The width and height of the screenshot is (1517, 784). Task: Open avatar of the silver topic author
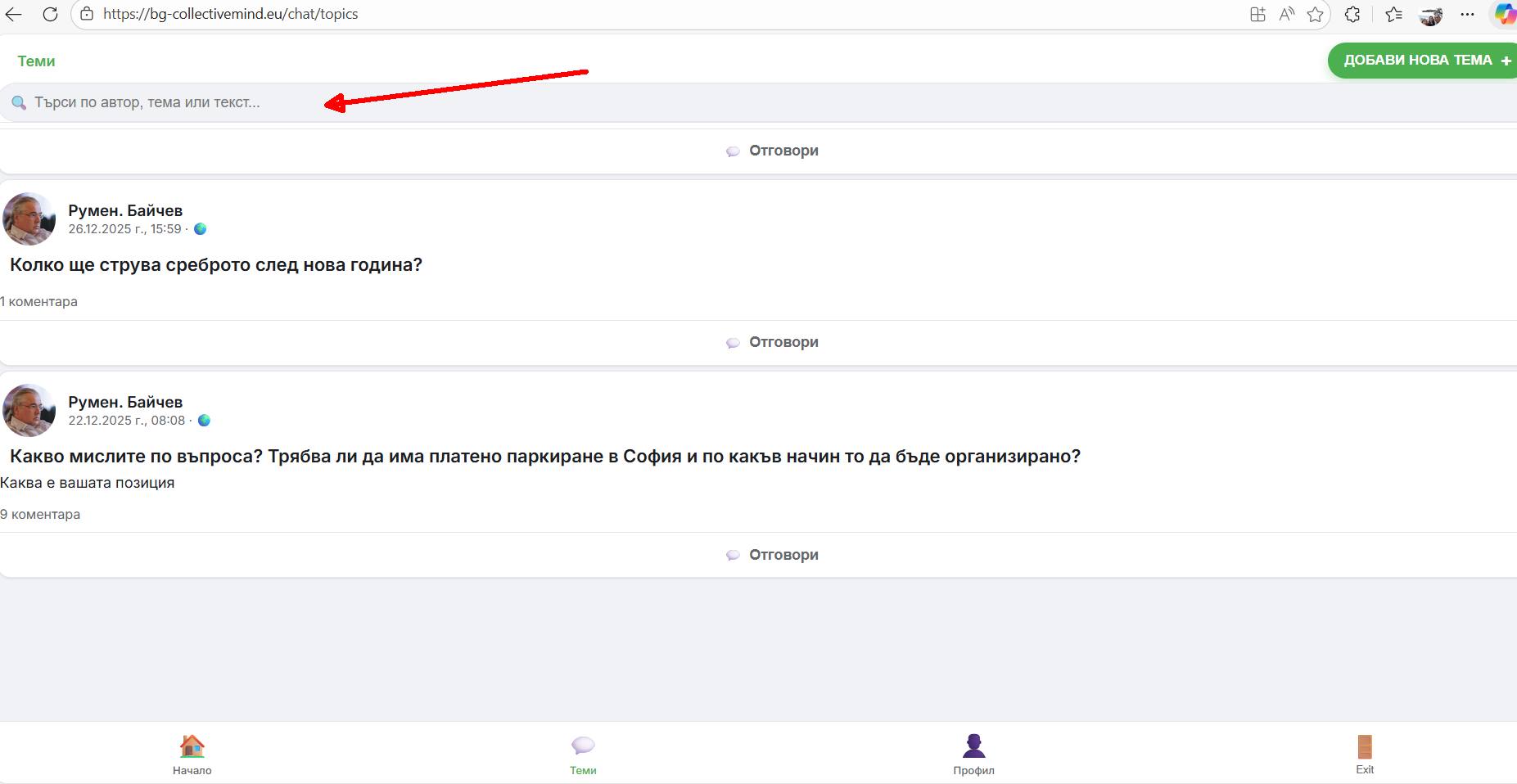(29, 219)
